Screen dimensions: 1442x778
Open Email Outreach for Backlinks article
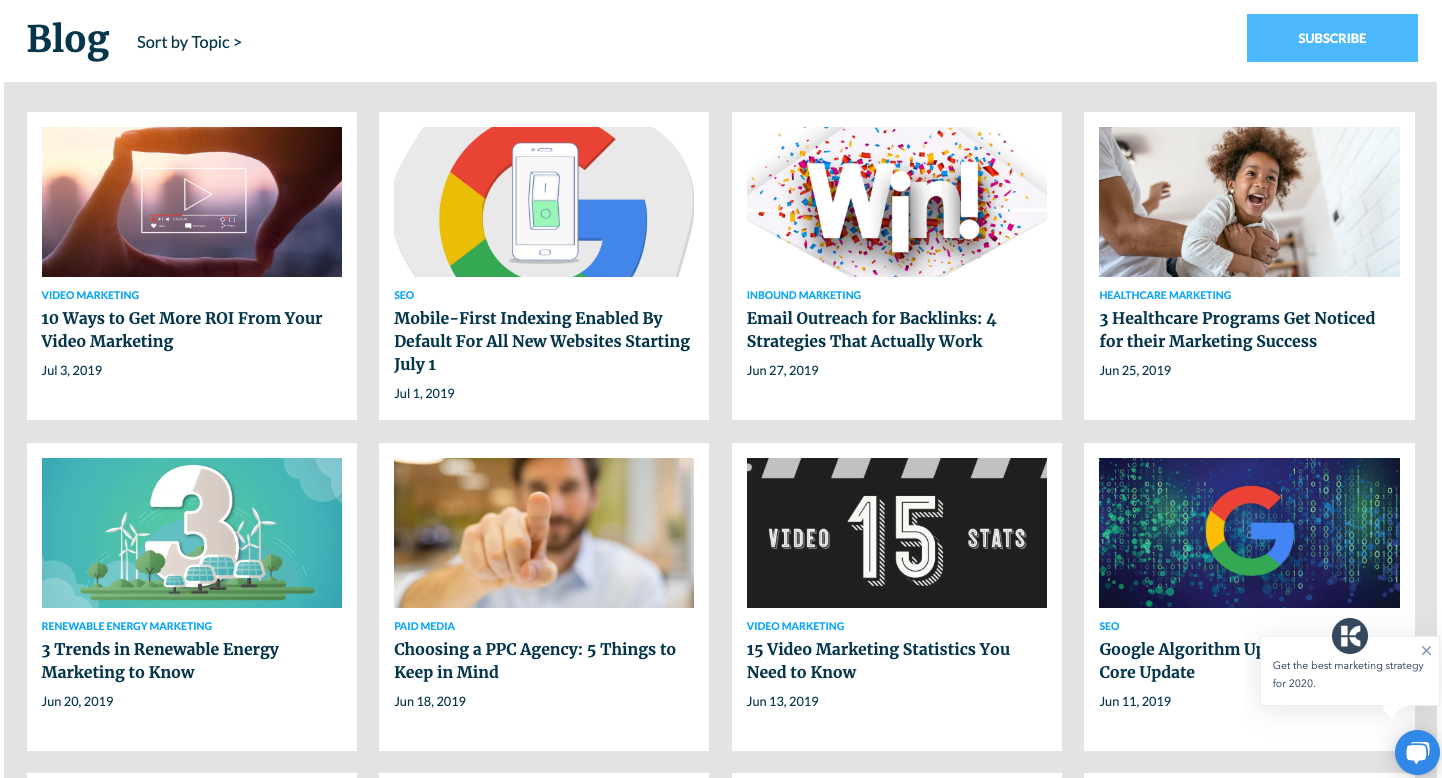tap(872, 330)
